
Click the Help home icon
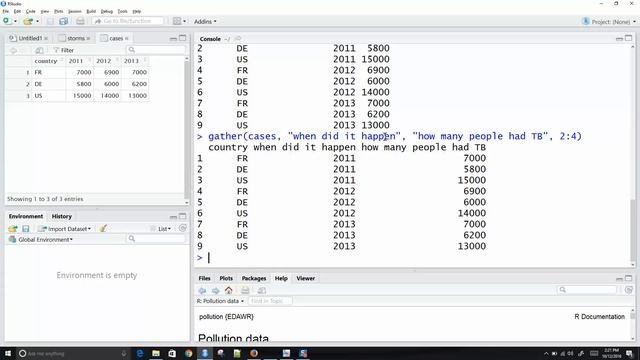pyautogui.click(x=229, y=290)
